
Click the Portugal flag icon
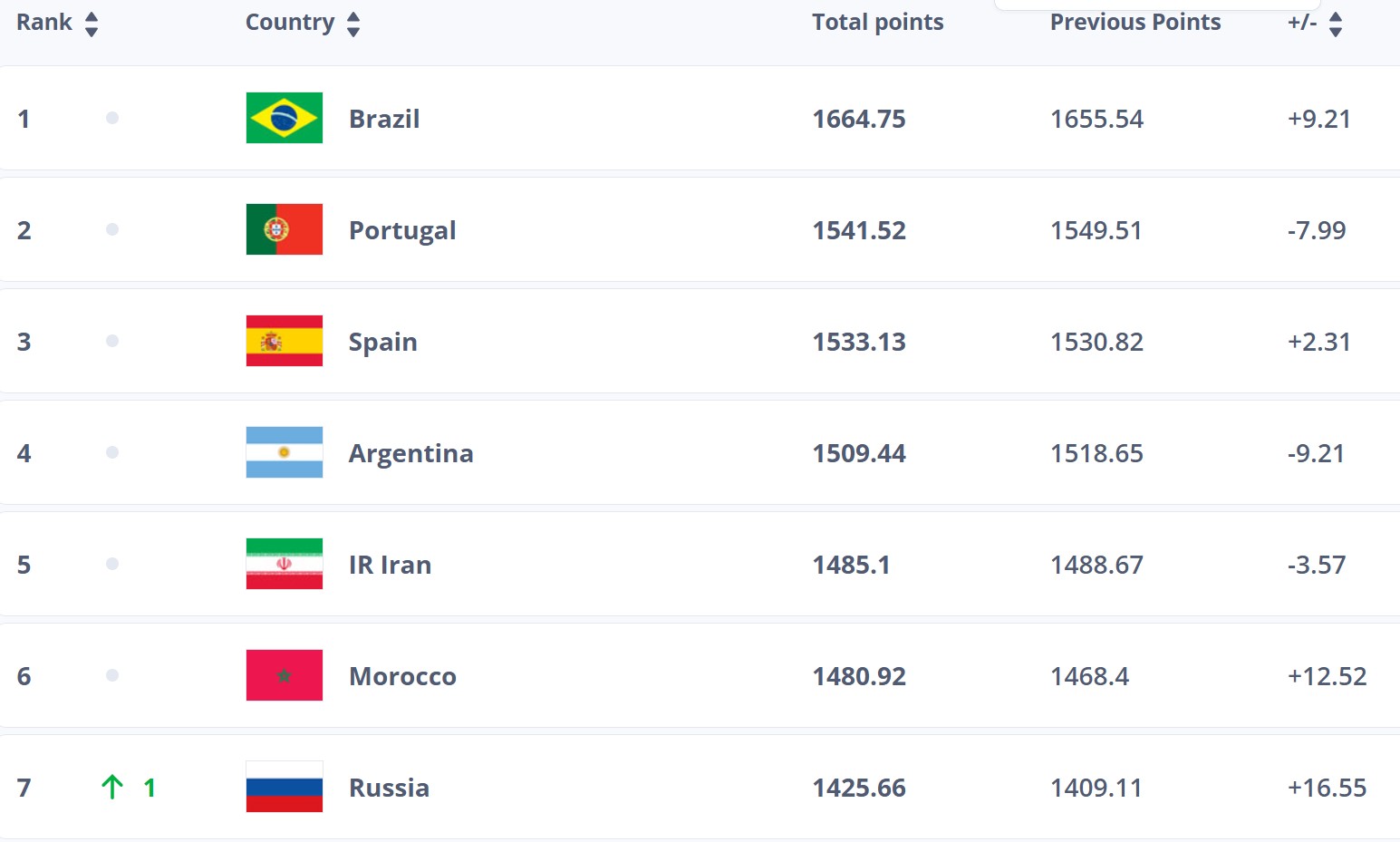[284, 229]
